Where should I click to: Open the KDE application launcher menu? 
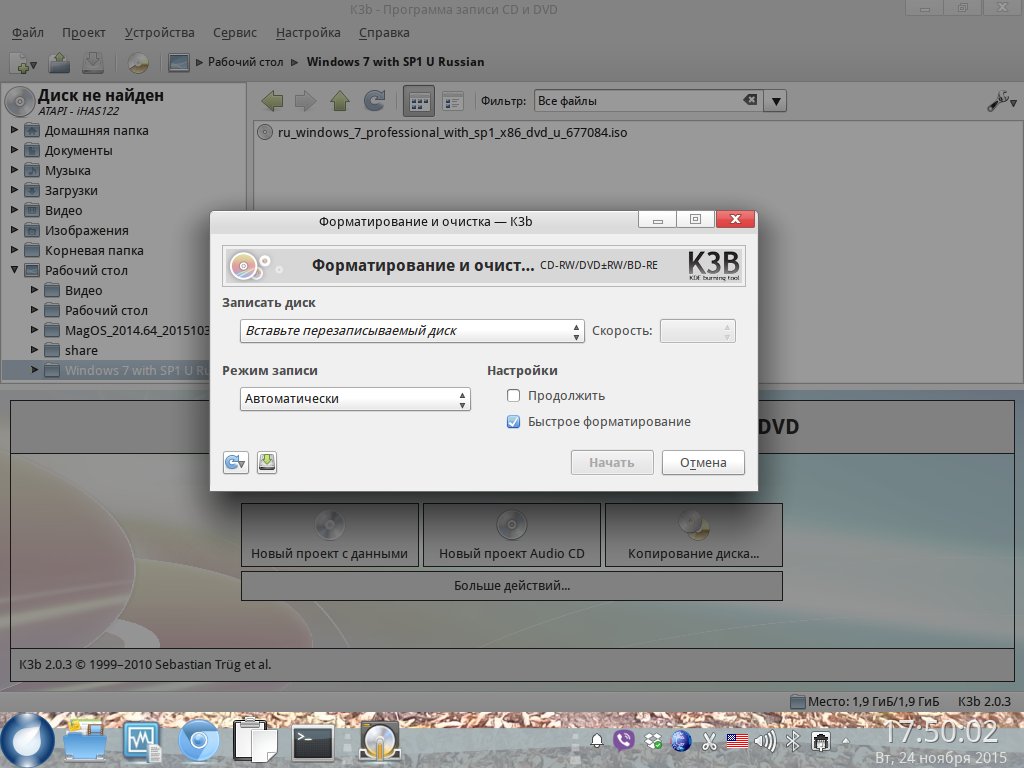(27, 740)
